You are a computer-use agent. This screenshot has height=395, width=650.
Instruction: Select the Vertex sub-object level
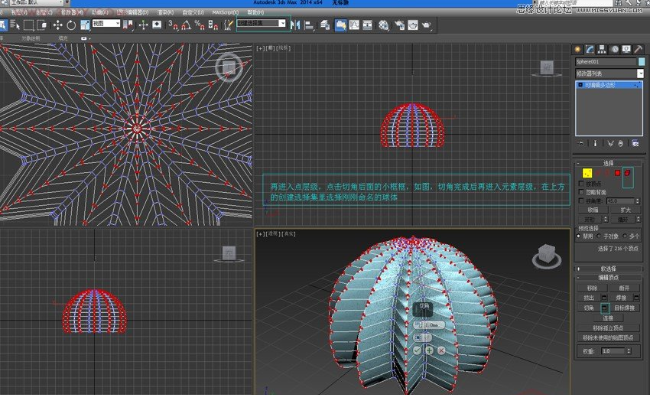[x=587, y=173]
